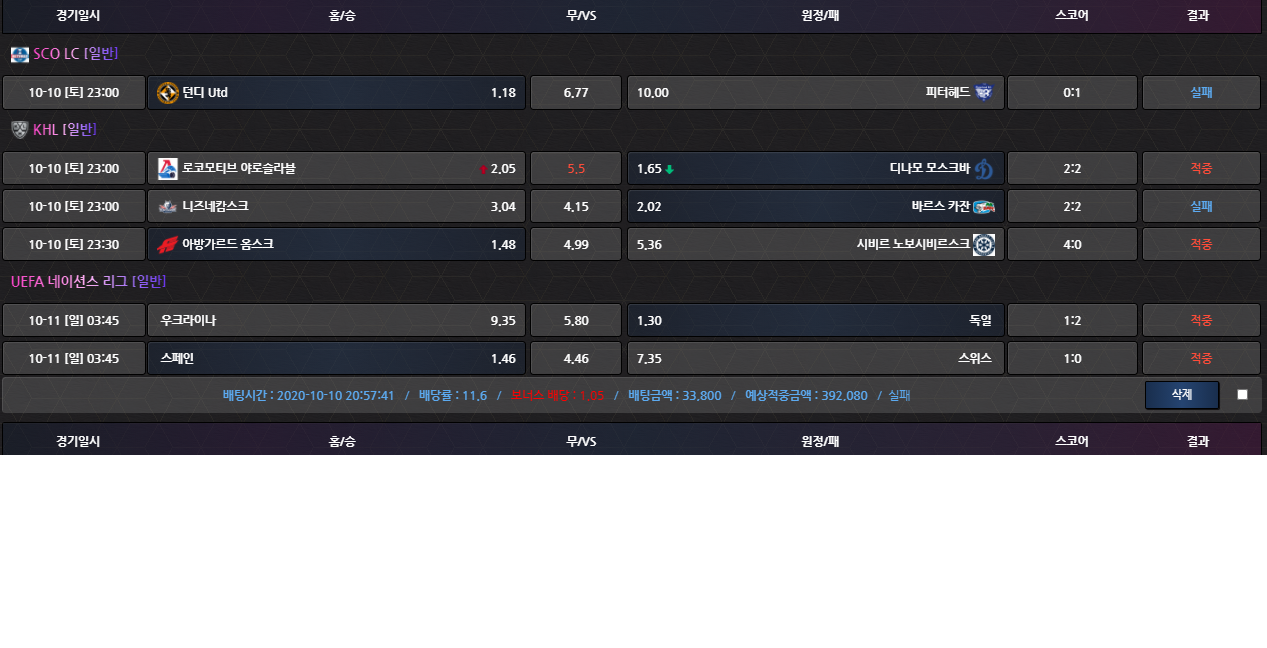Viewport: 1267px width, 648px height.
Task: Tick the checkbox next to the 삭제 button
Action: 1242,395
